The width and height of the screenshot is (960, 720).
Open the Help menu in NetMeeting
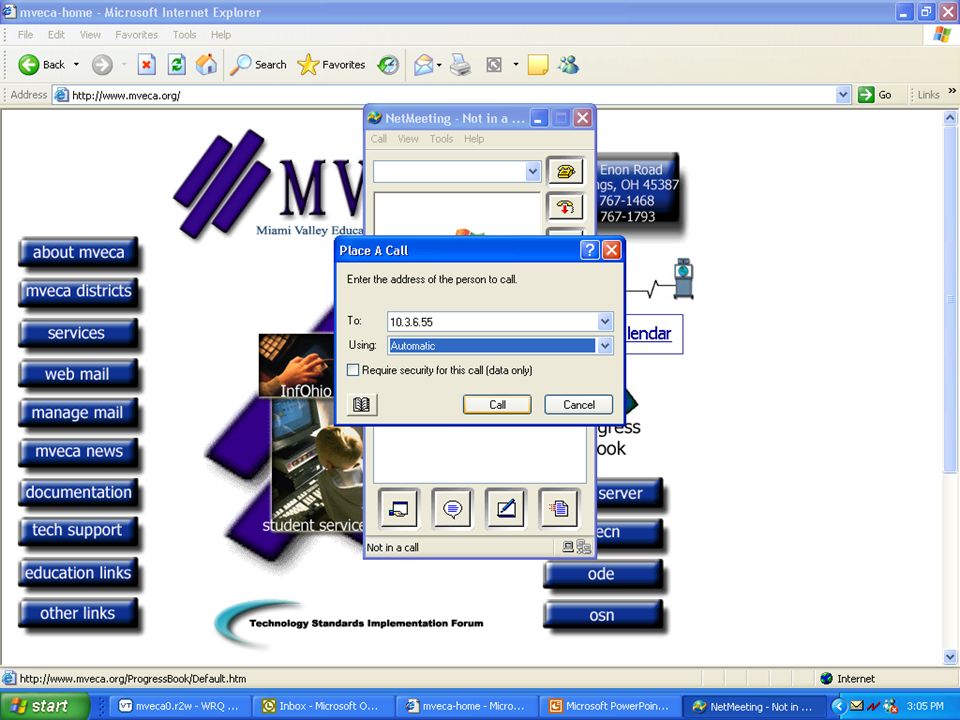click(x=474, y=139)
